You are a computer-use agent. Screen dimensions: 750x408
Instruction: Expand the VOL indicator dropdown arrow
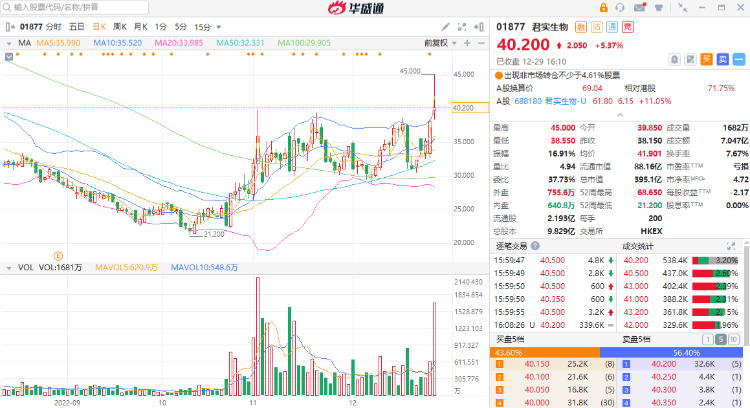coord(9,268)
